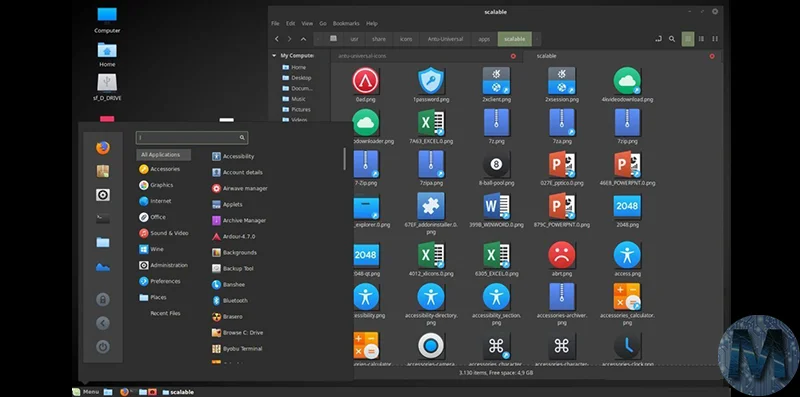
Task: Open the Computer desktop icon
Action: (107, 20)
